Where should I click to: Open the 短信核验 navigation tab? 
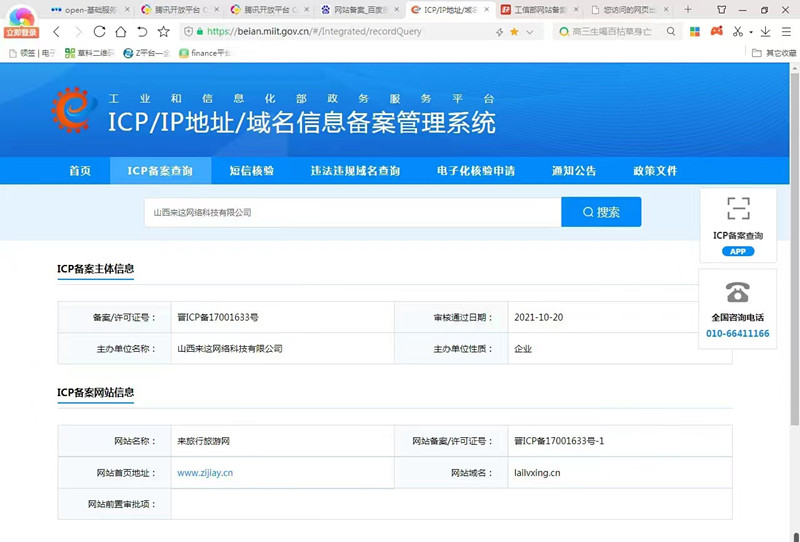coord(251,171)
